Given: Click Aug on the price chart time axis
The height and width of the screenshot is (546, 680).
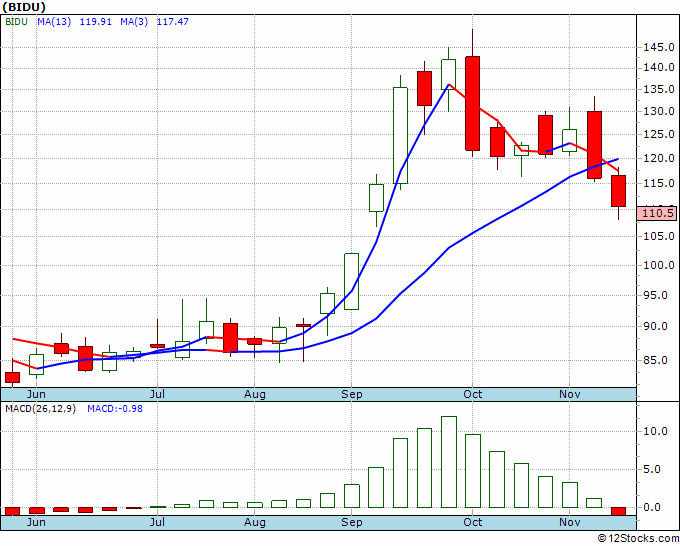Looking at the screenshot, I should 255,394.
